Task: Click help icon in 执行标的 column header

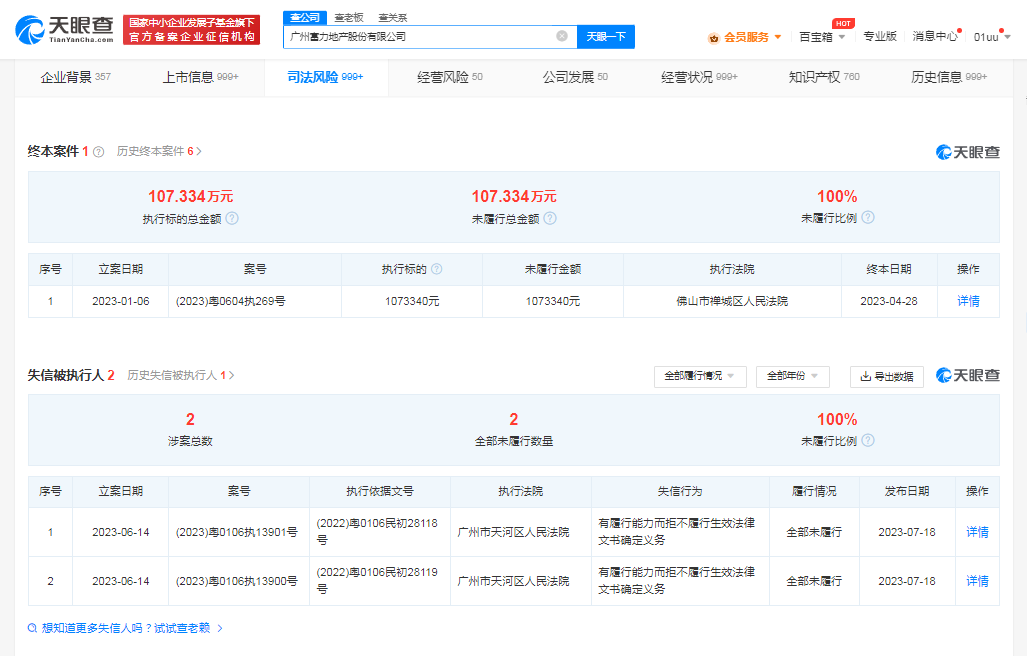Action: [437, 270]
